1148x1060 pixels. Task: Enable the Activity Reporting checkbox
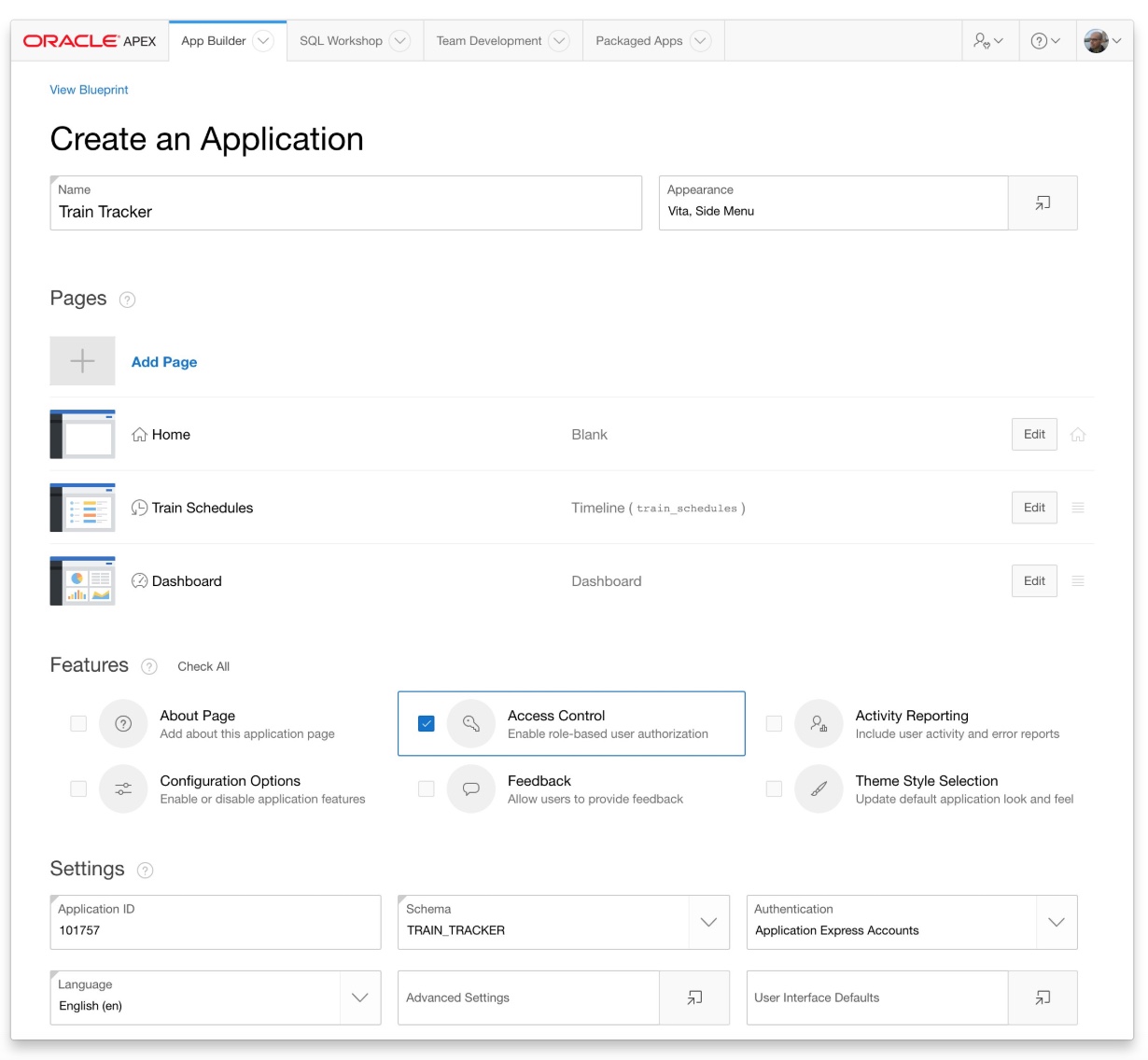click(774, 723)
